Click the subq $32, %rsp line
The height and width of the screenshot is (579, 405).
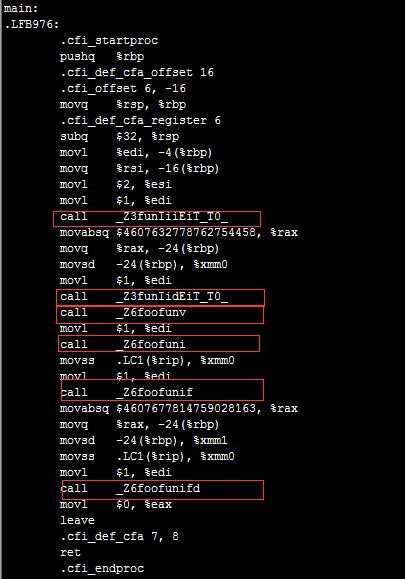click(x=120, y=137)
